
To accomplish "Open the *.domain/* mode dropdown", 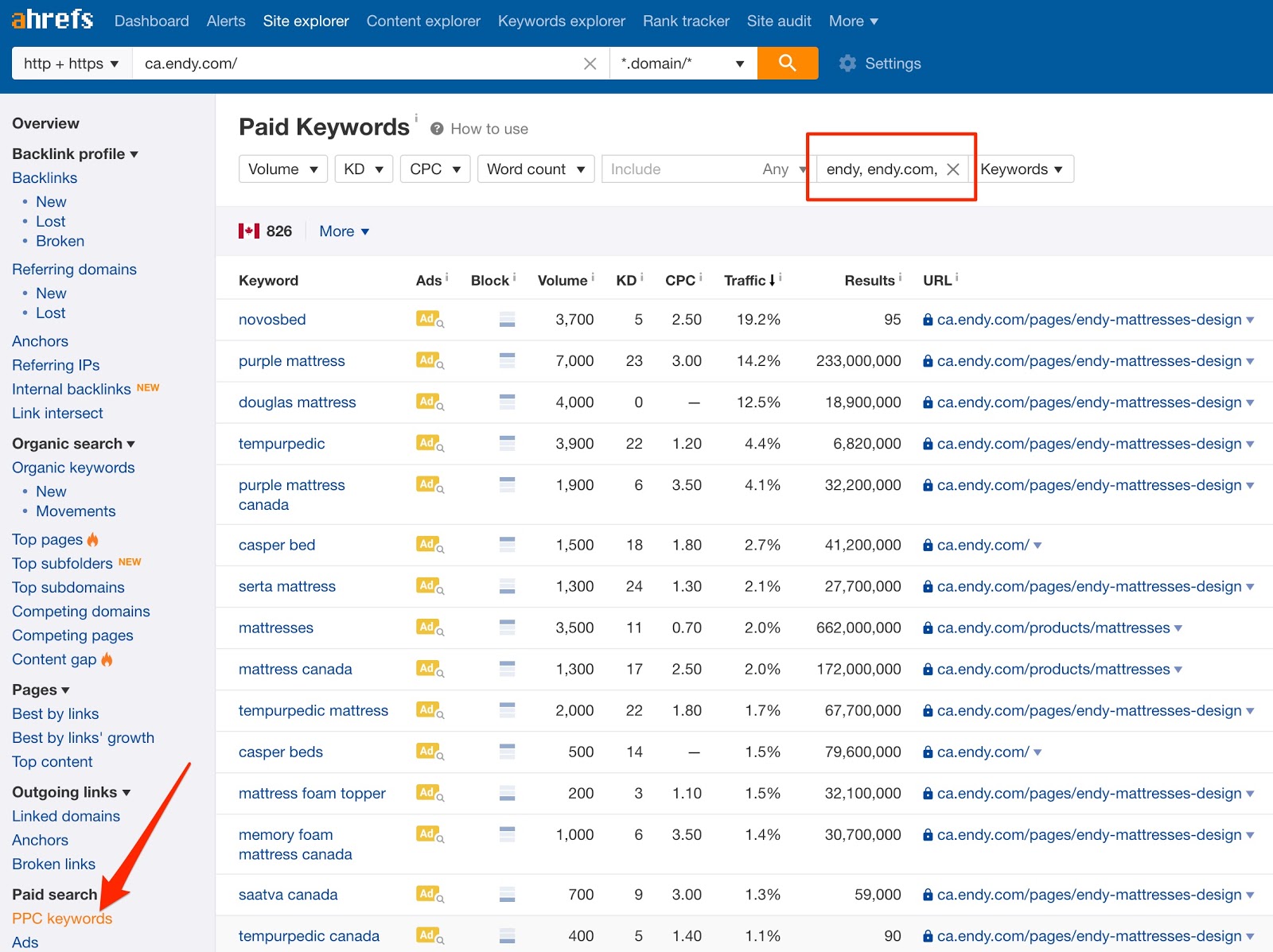I will coord(683,63).
